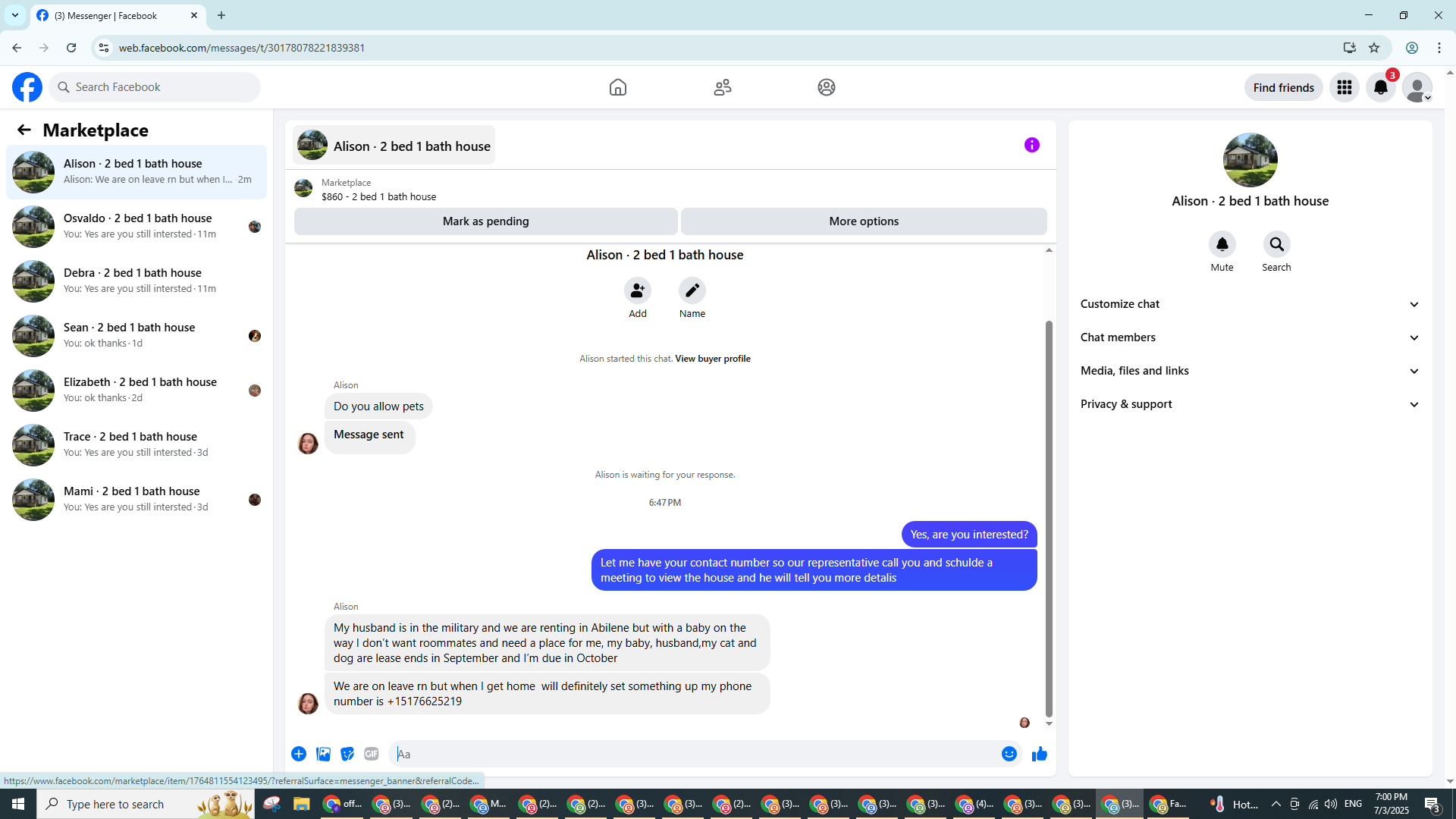The width and height of the screenshot is (1456, 819).
Task: Mute this conversation with bell icon
Action: (1222, 244)
